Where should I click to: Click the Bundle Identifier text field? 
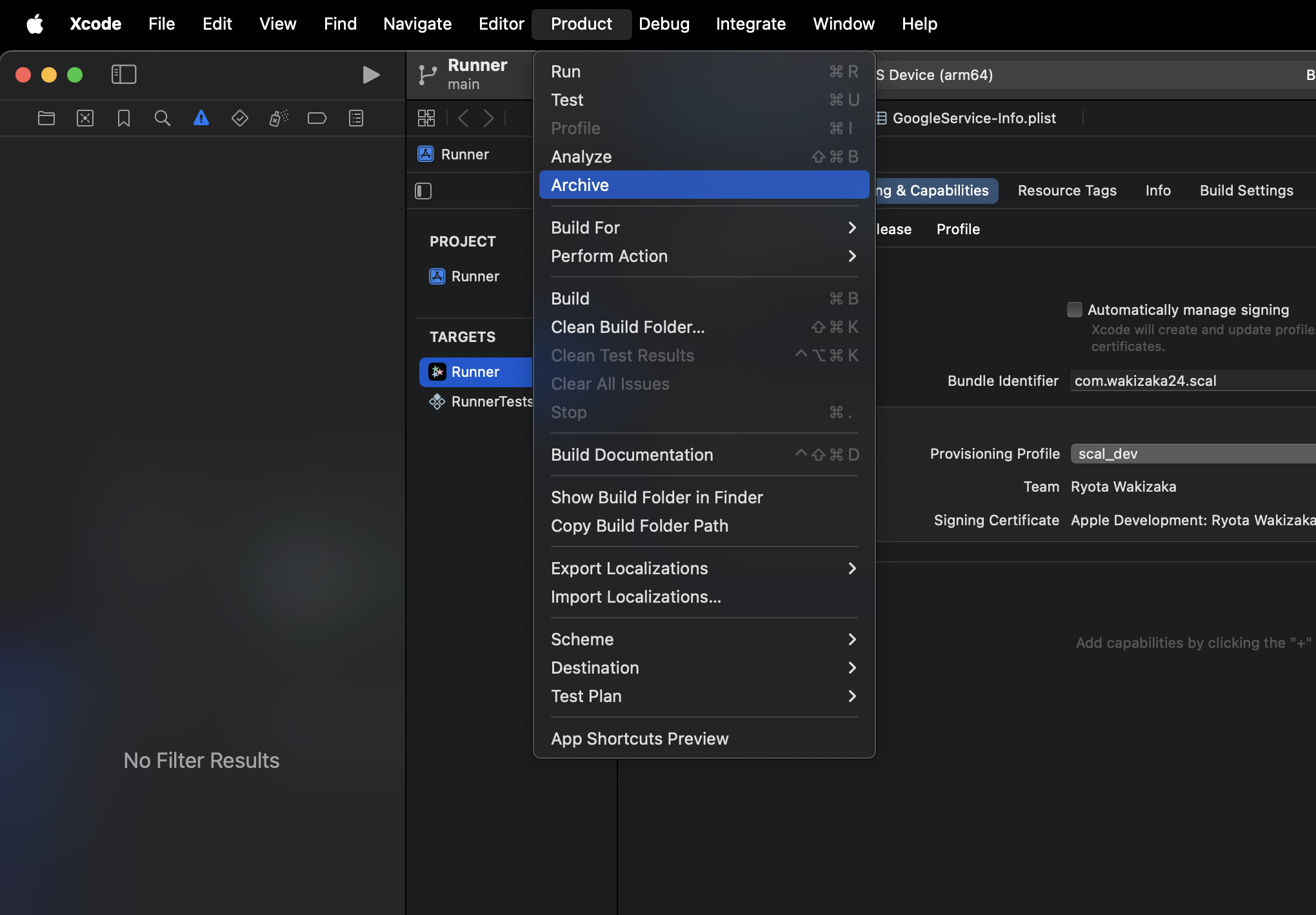coord(1192,381)
